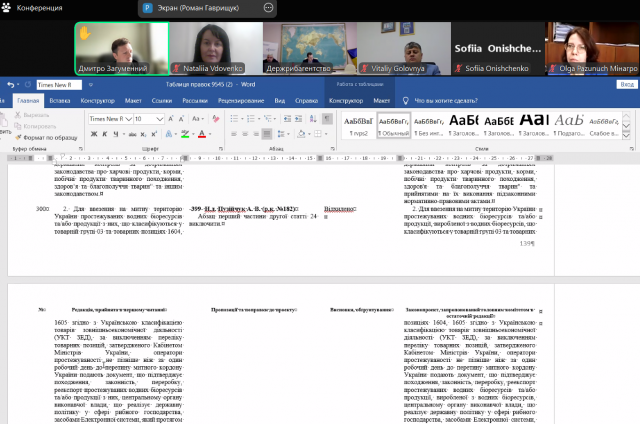This screenshot has height=424, width=640.
Task: Click the grayed-out Redo arrow
Action: [x=28, y=84]
